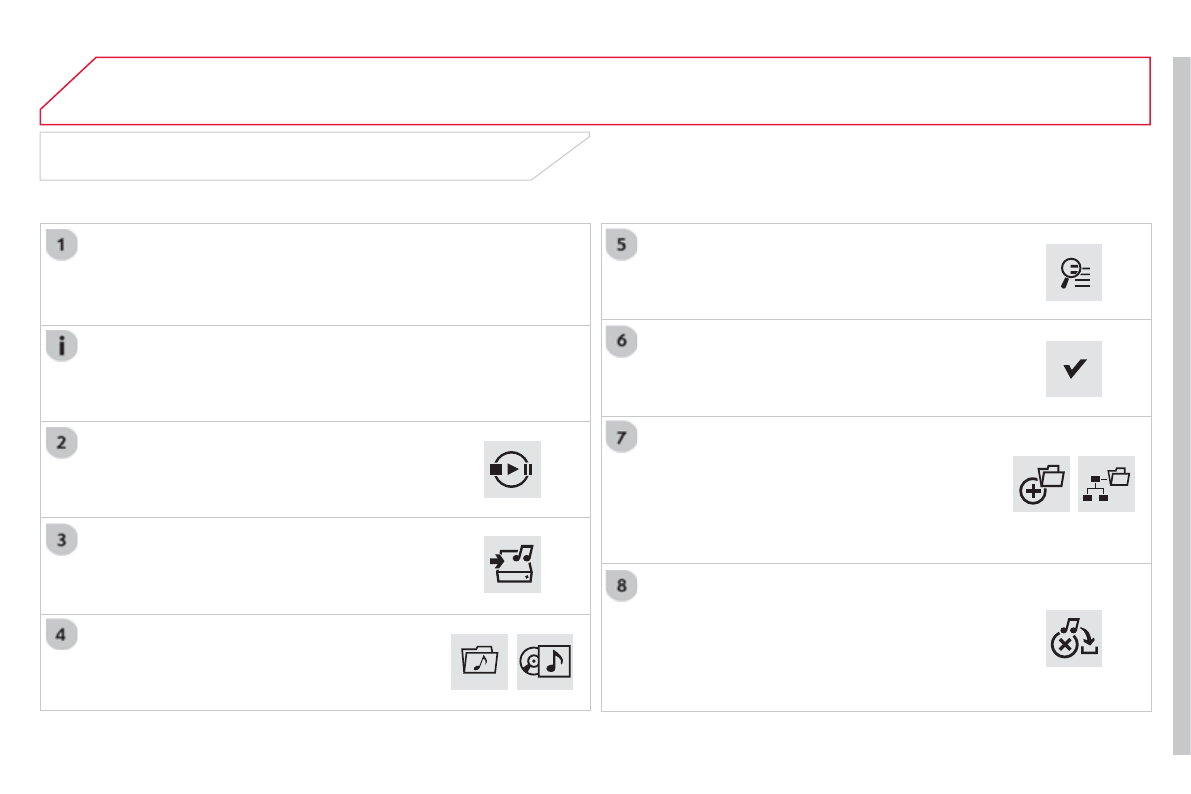Click the magnifier search list icon
The image size is (1191, 794).
(1074, 272)
